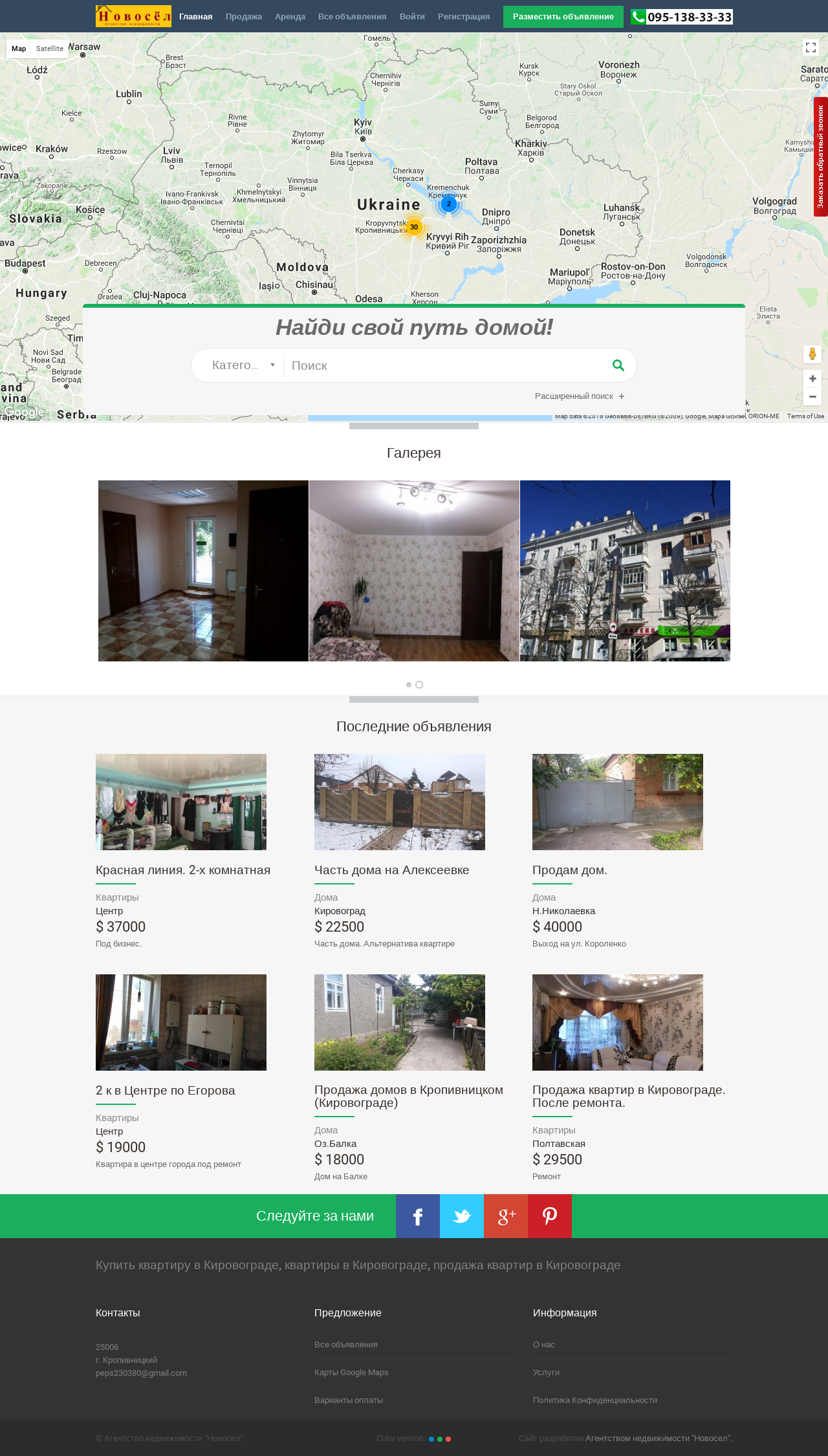Open the Pinterest social icon

(x=550, y=1216)
